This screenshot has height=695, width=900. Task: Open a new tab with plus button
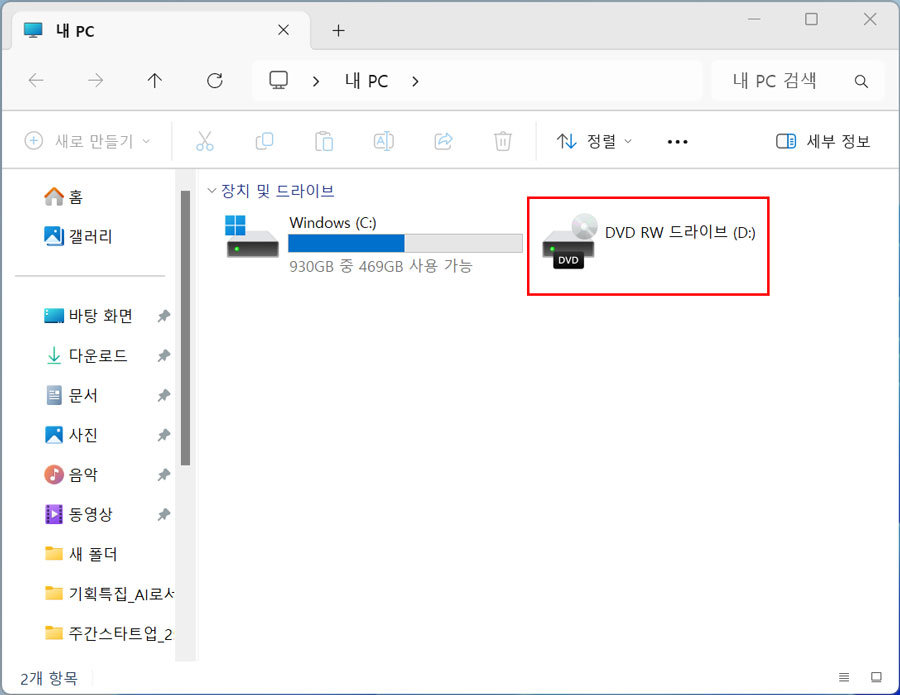[338, 30]
